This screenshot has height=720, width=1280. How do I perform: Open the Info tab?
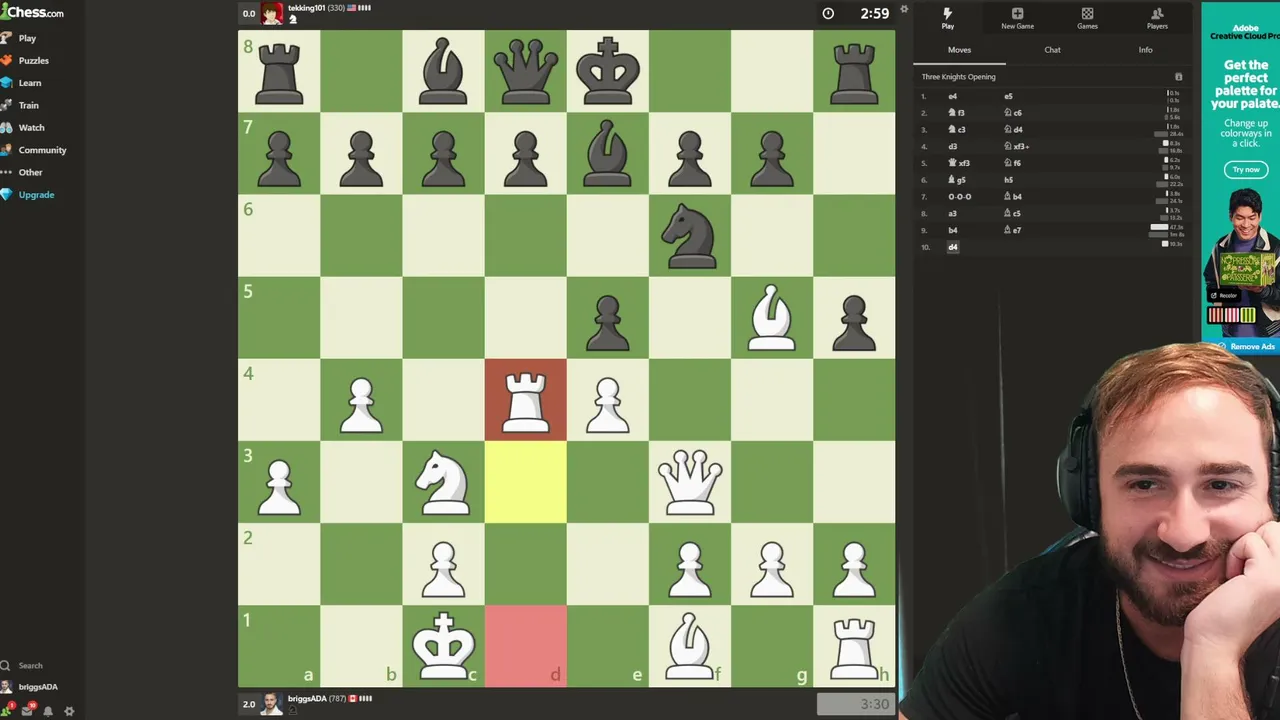pos(1145,50)
